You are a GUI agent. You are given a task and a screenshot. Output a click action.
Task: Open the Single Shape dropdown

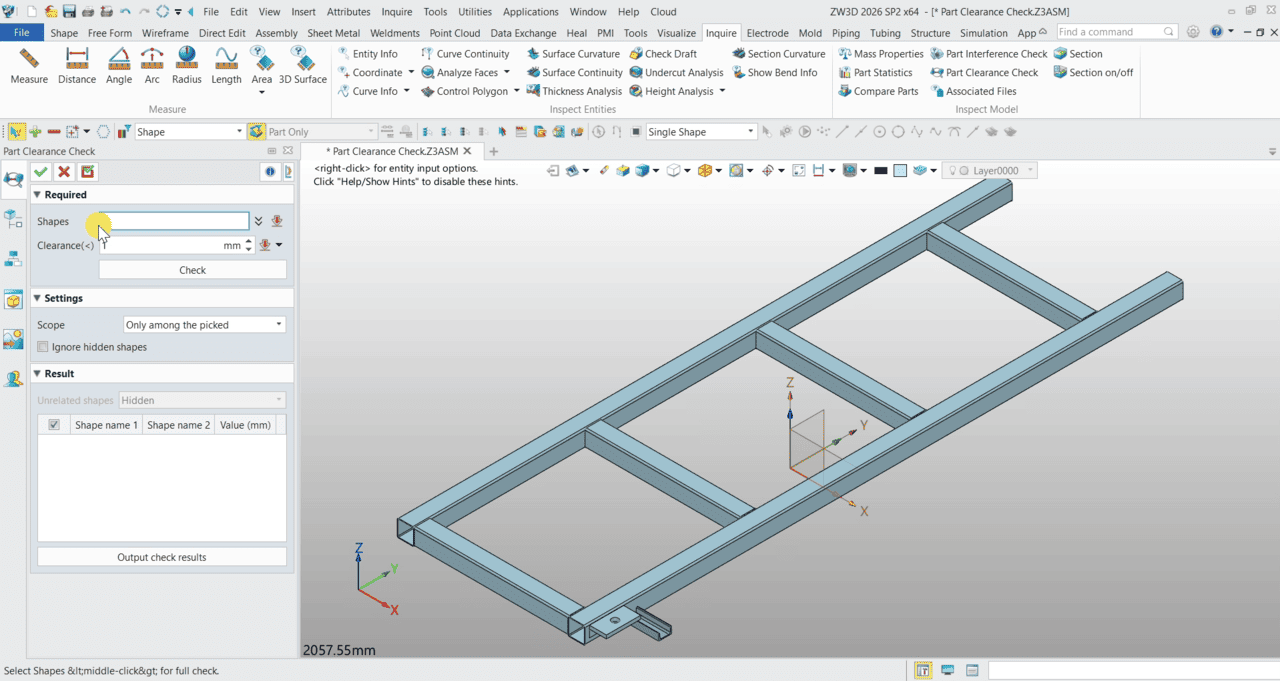click(x=701, y=132)
